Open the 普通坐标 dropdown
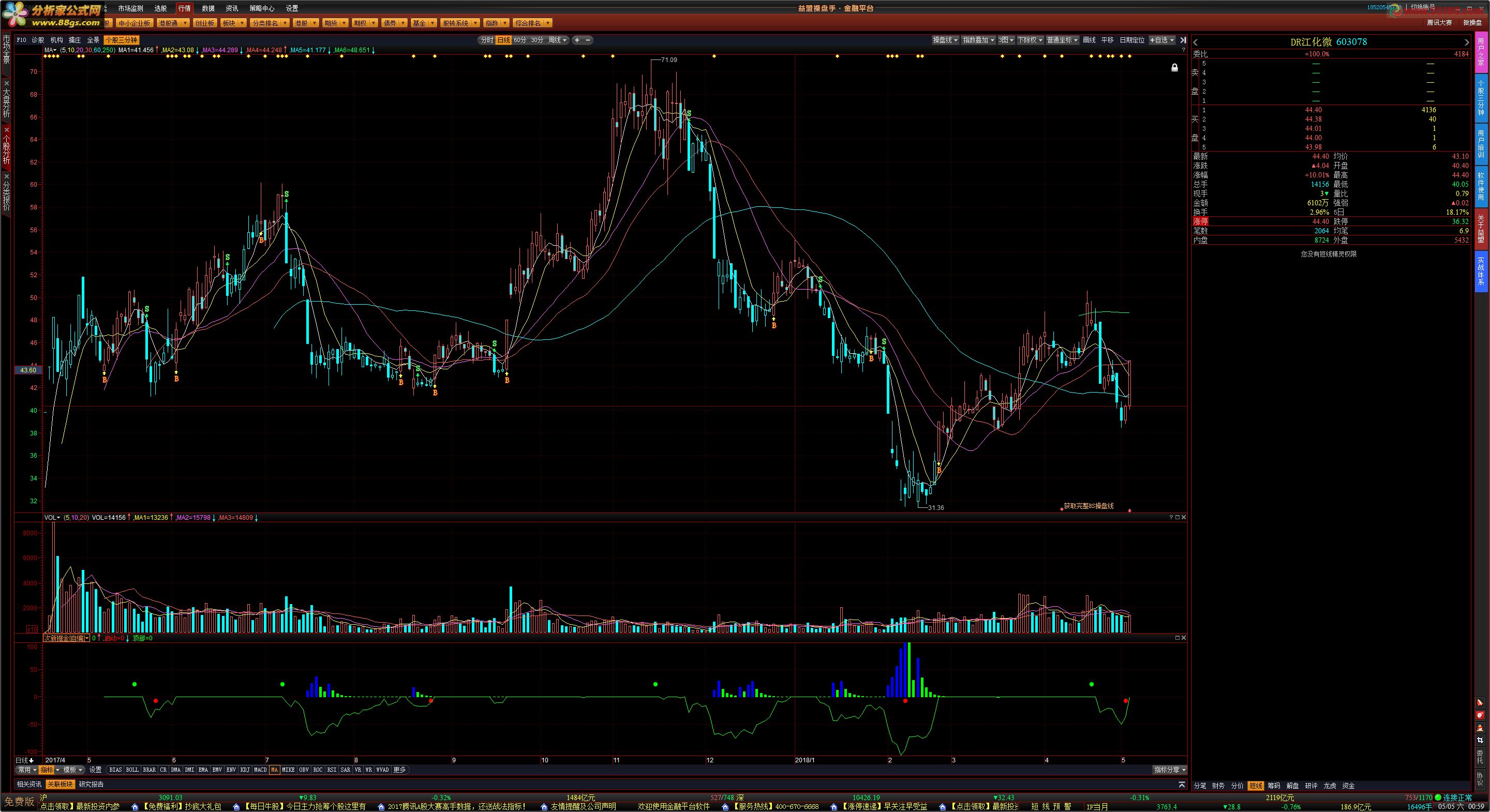The width and height of the screenshot is (1490, 812). (x=1063, y=40)
